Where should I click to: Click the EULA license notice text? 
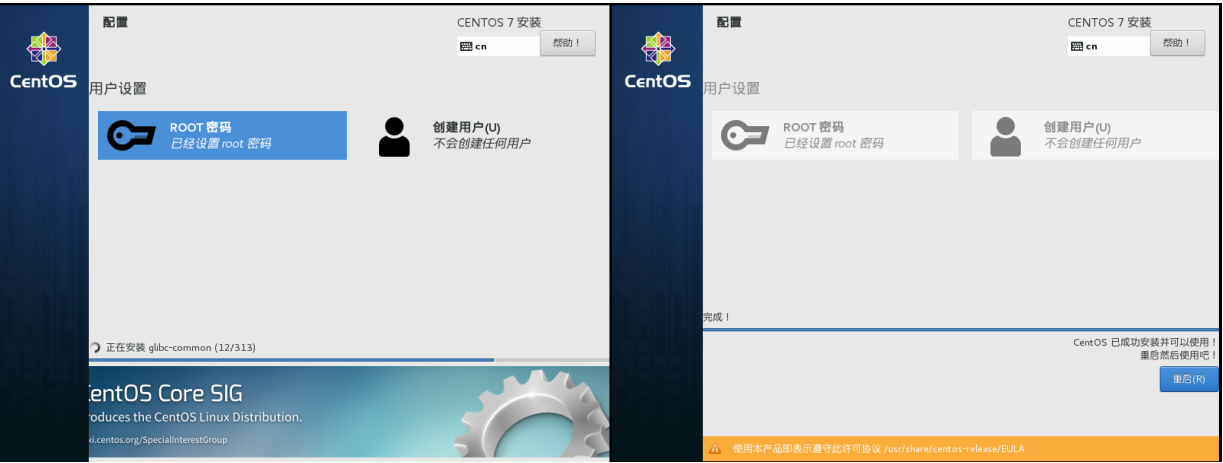click(x=878, y=449)
